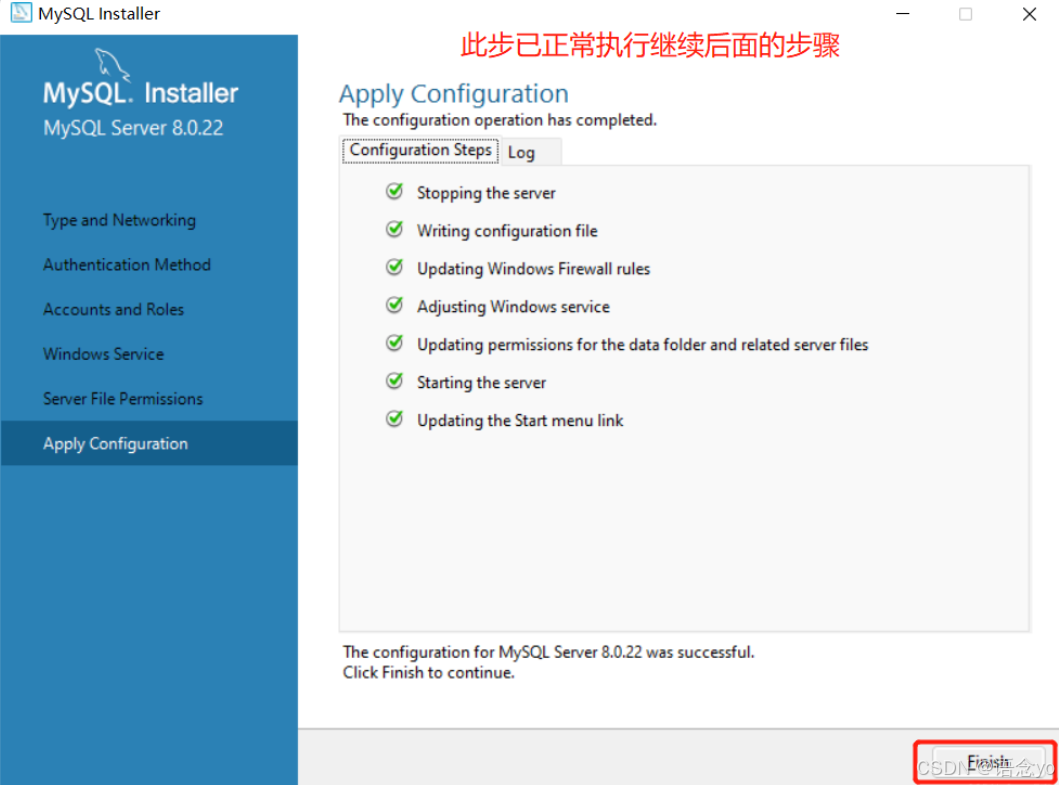Click the 'Click Finish to continue.' text
This screenshot has width=1059, height=785.
pyautogui.click(x=428, y=673)
